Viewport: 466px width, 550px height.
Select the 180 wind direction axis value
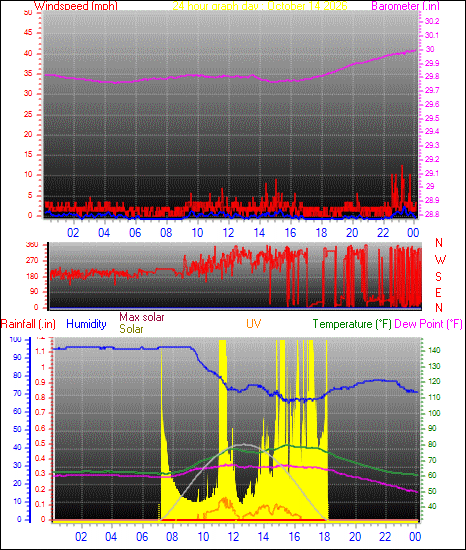point(32,276)
